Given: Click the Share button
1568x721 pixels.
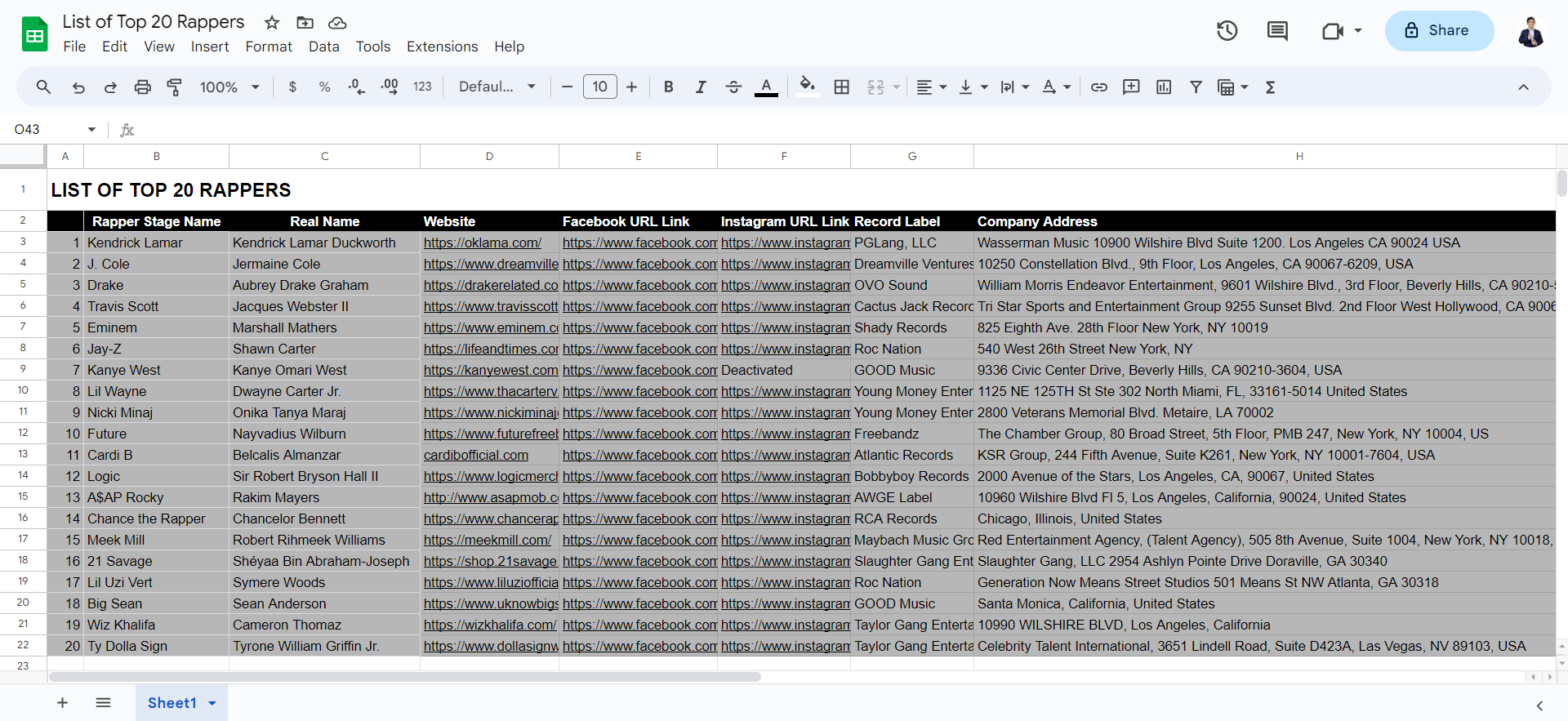Looking at the screenshot, I should 1439,31.
